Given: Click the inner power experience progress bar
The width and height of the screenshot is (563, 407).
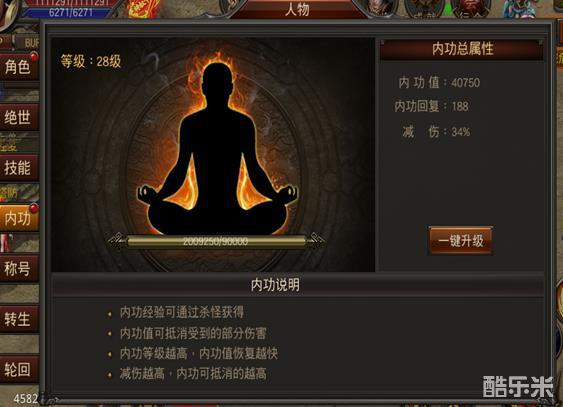Looking at the screenshot, I should point(216,241).
